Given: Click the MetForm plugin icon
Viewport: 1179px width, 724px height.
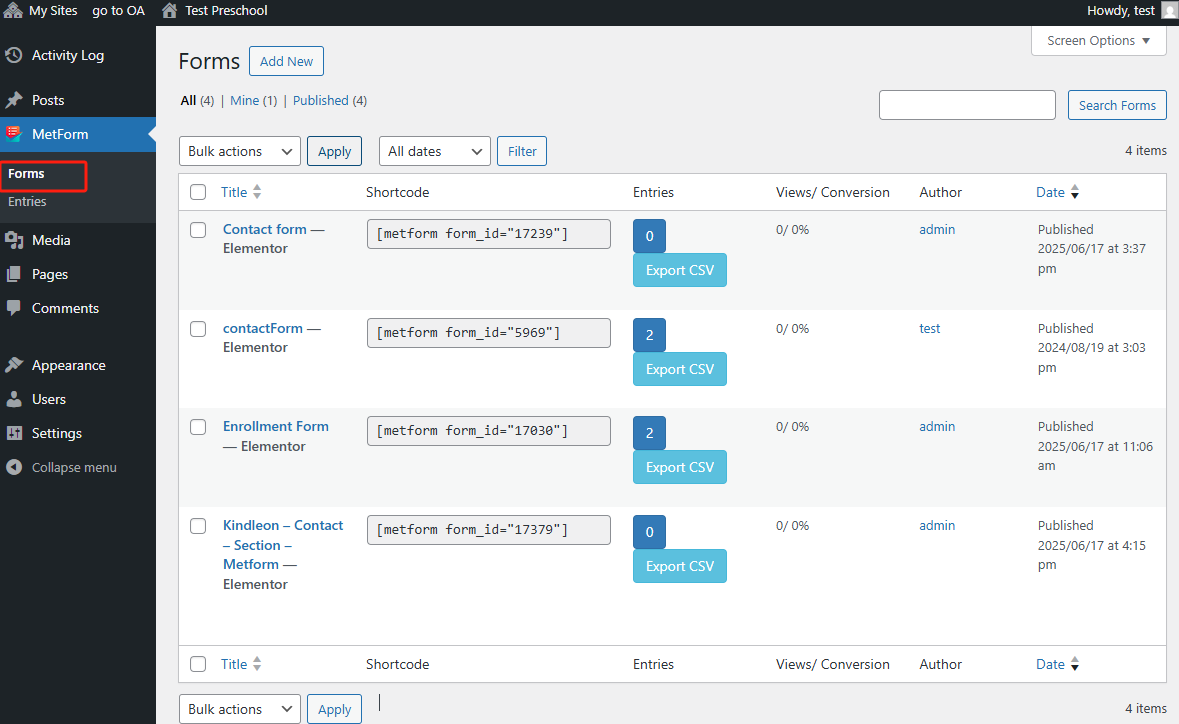Looking at the screenshot, I should (14, 134).
